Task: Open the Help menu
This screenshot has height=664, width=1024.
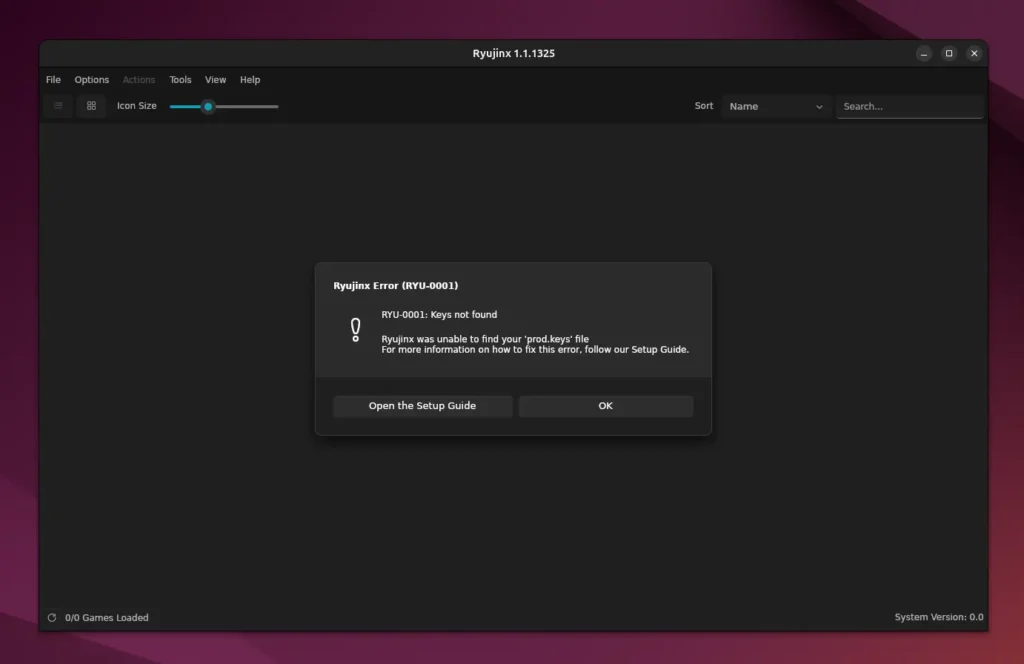Action: 250,80
